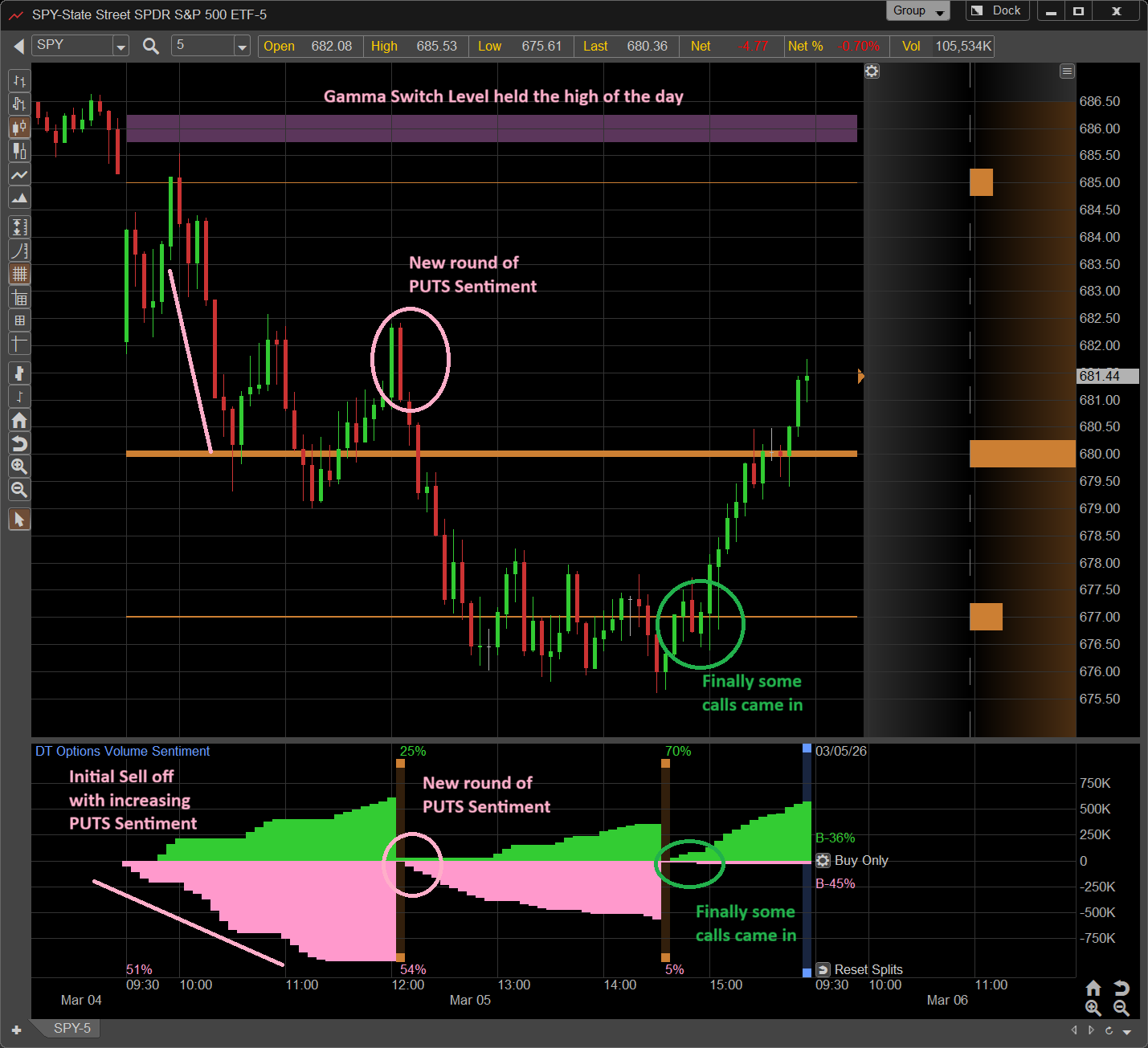The image size is (1148, 1048).
Task: Click the purple Gamma Switch Level band
Action: tap(491, 128)
